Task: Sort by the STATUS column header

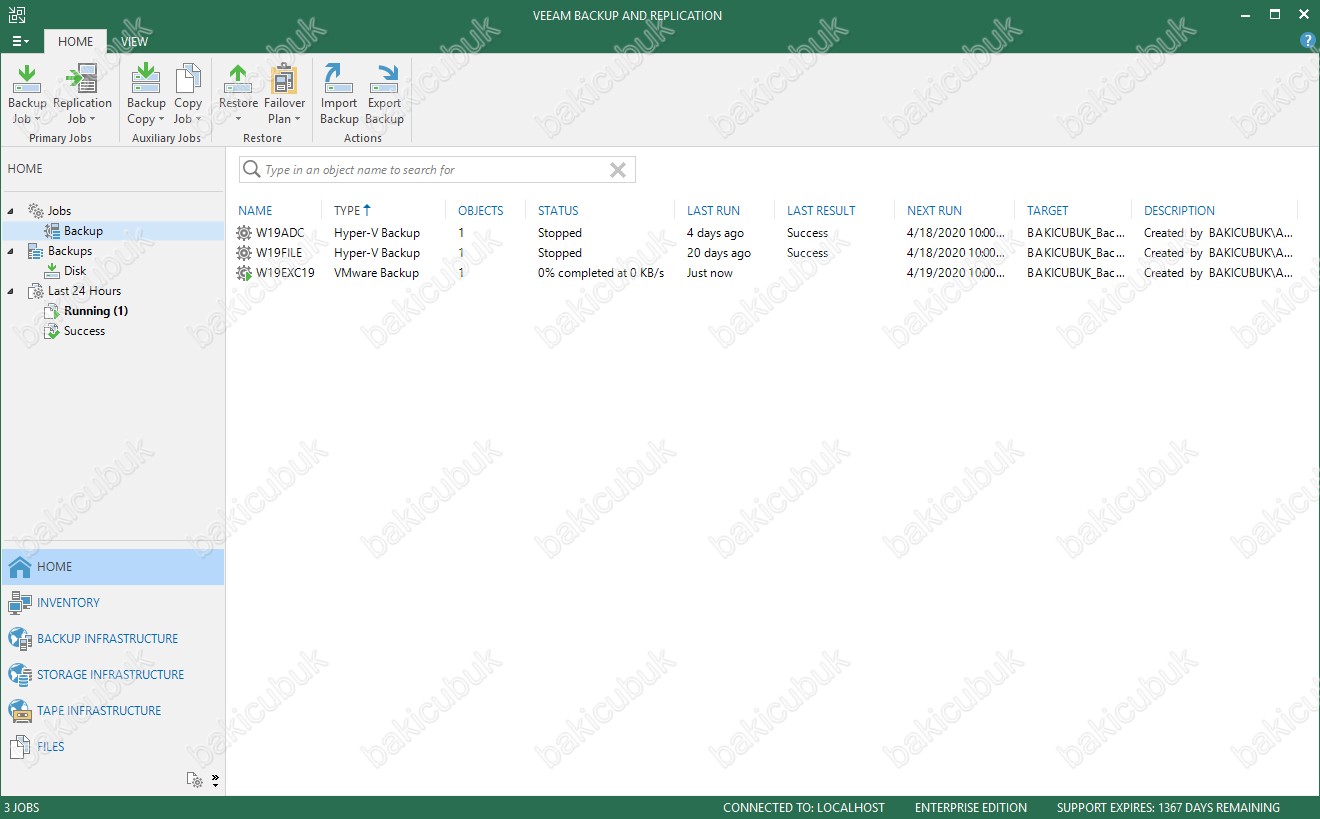Action: (x=558, y=211)
